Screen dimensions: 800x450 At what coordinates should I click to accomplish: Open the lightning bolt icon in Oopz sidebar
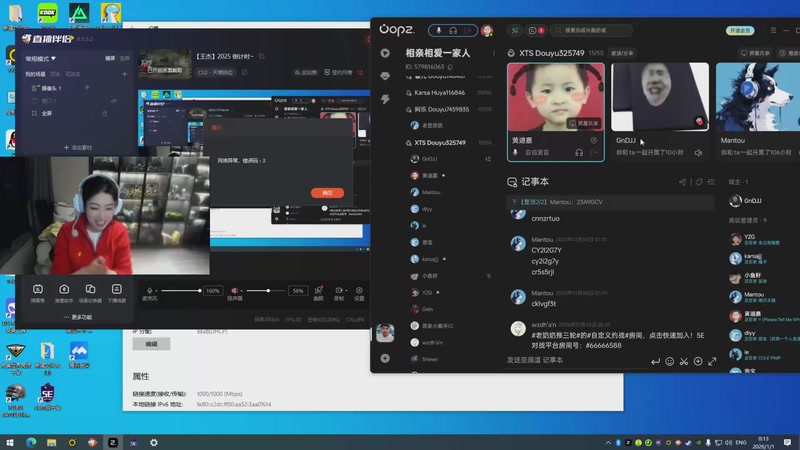pyautogui.click(x=385, y=99)
